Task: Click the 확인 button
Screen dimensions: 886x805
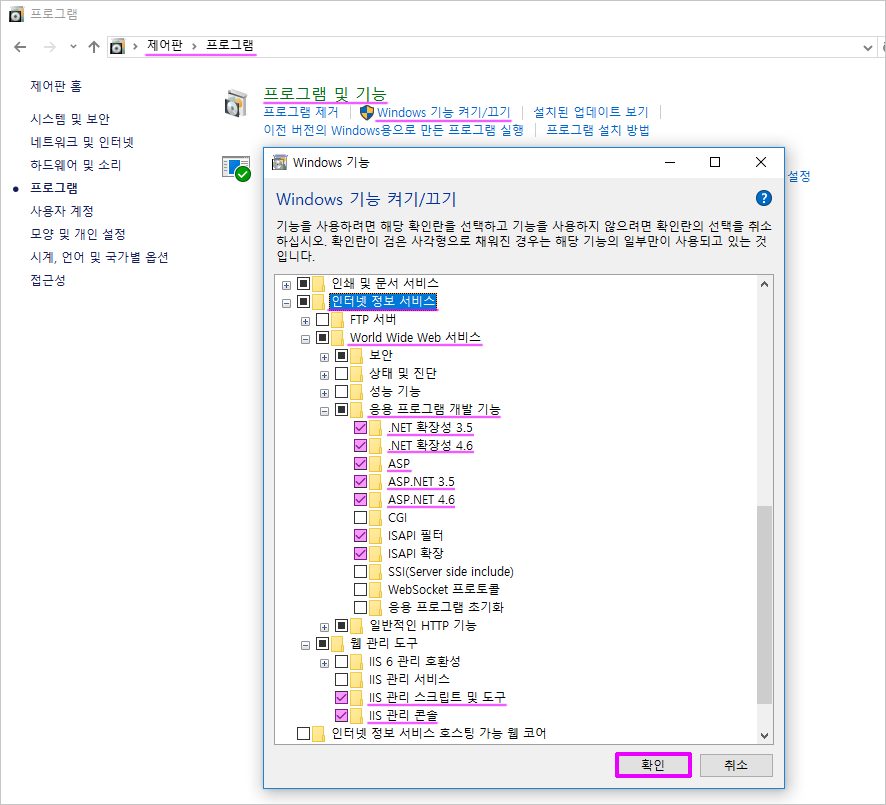Action: (x=653, y=764)
